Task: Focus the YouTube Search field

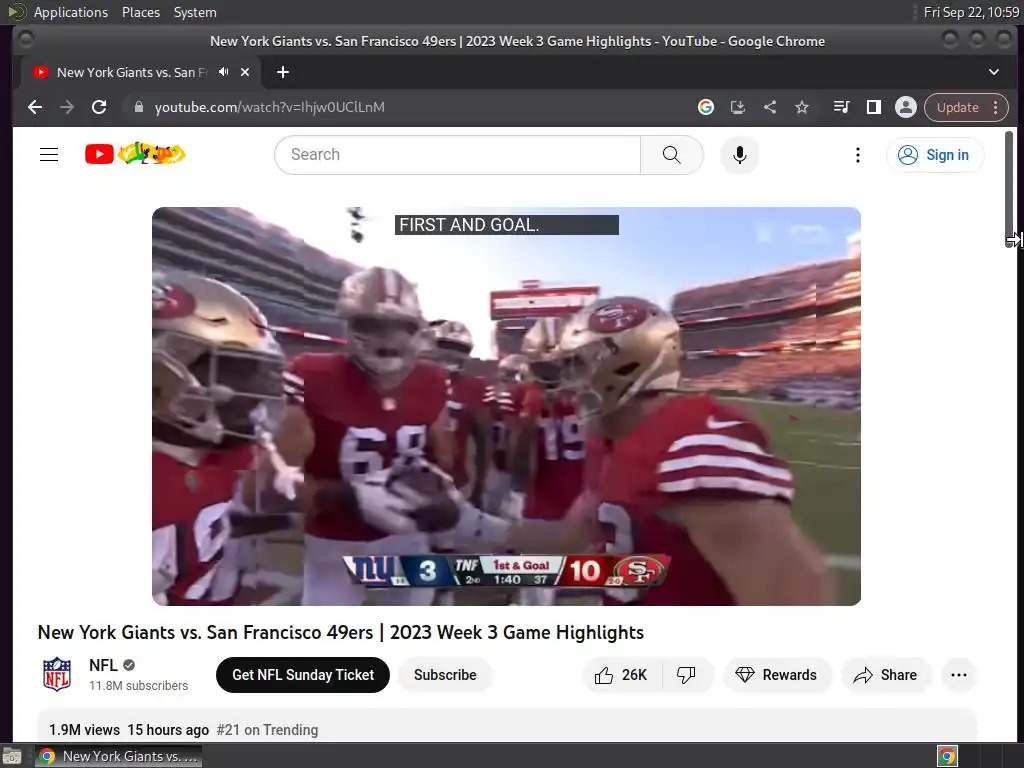Action: point(458,155)
